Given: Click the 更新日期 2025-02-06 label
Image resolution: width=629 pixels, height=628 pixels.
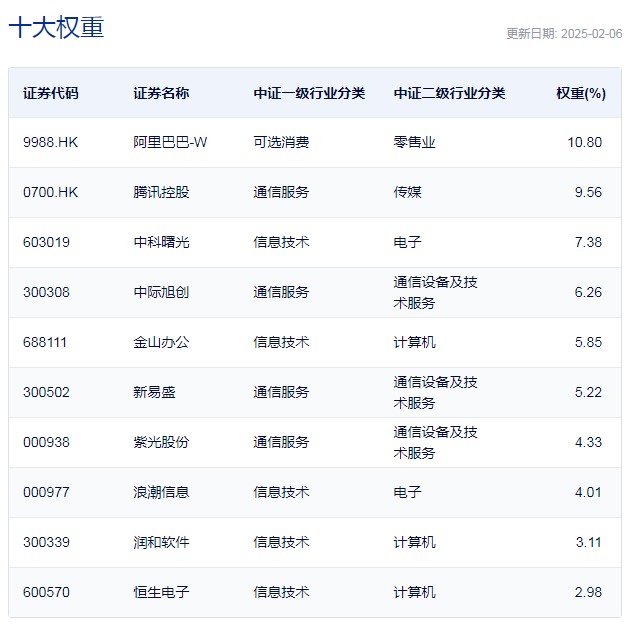Looking at the screenshot, I should click(564, 33).
